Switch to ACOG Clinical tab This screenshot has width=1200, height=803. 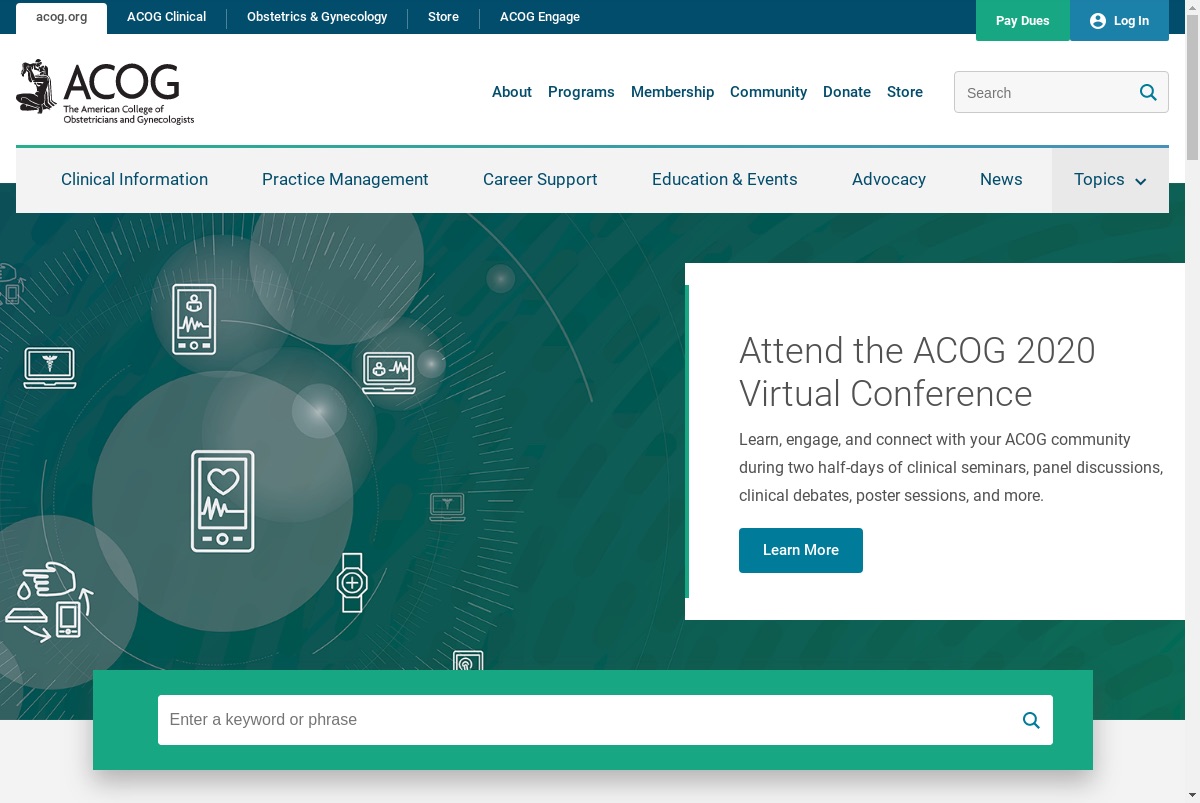click(x=166, y=17)
